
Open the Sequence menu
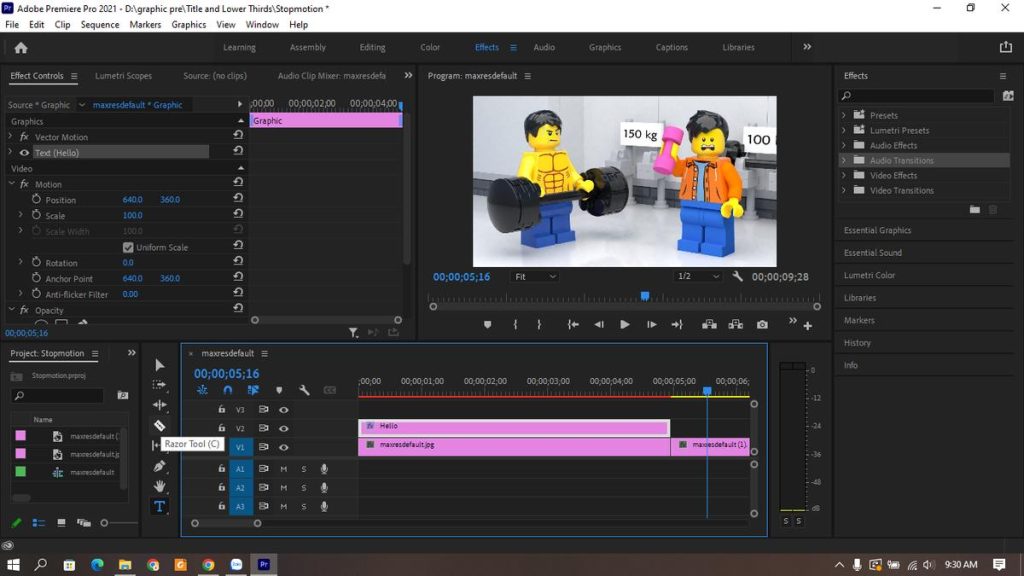tap(100, 25)
